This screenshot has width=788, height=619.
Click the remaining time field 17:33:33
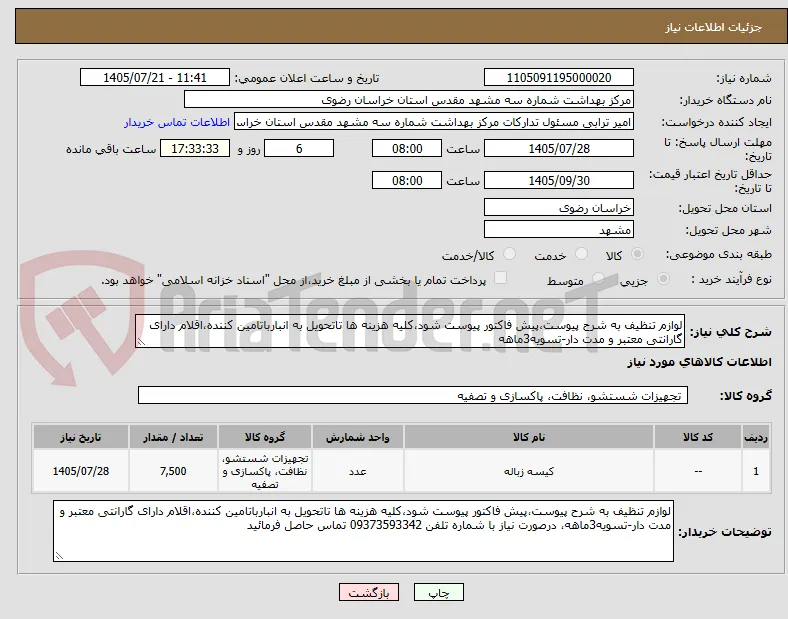tap(195, 149)
